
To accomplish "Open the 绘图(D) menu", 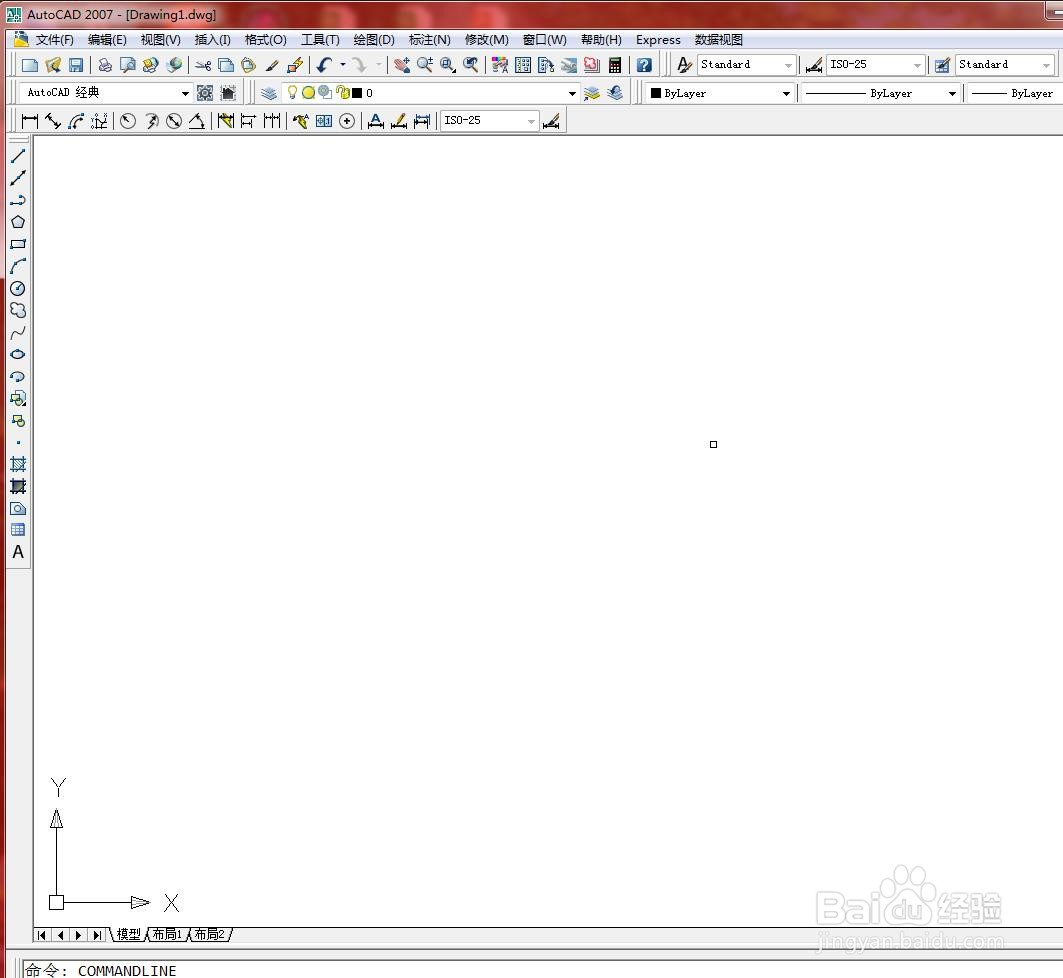I will click(x=374, y=40).
